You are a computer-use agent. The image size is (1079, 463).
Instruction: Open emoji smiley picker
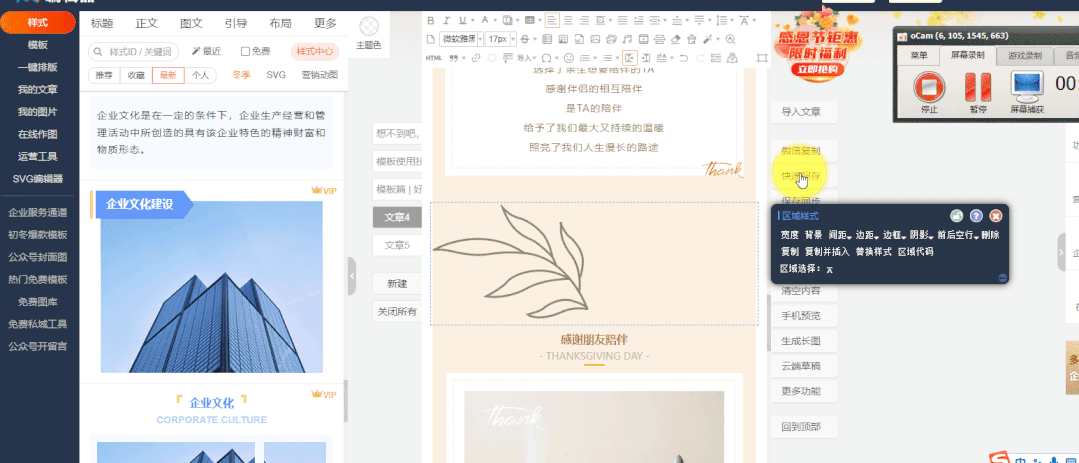point(569,58)
